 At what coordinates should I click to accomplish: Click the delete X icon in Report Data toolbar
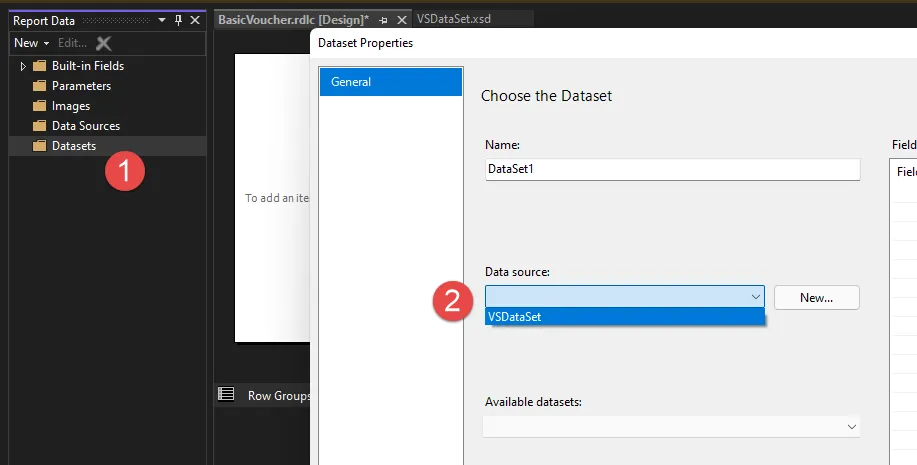103,43
